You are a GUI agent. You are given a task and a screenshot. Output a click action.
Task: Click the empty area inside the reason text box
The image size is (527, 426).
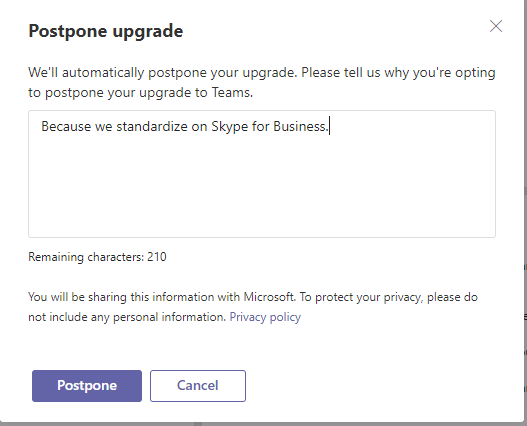[262, 188]
